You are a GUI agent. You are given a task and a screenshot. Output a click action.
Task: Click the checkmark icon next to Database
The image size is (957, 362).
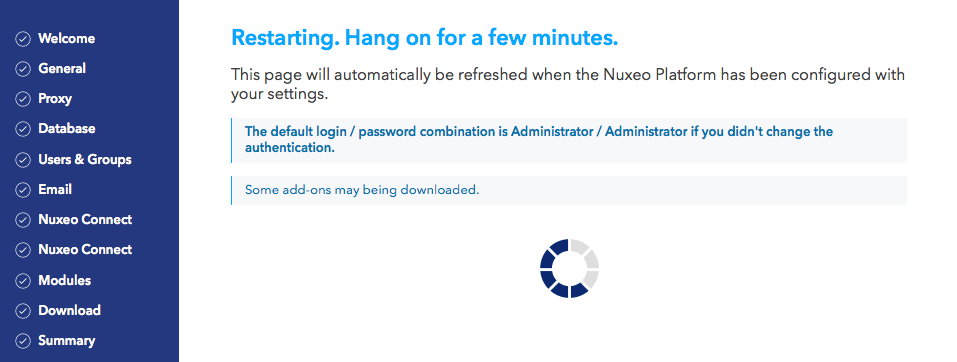(x=23, y=129)
